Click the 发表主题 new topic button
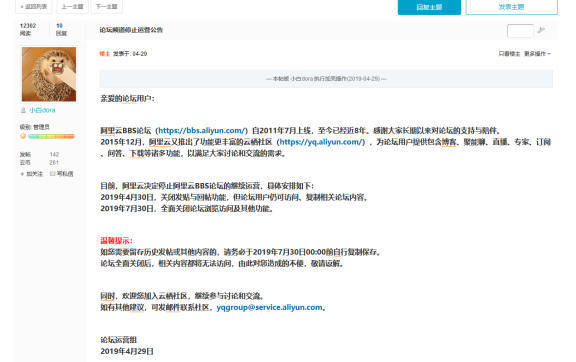The image size is (576, 362). pyautogui.click(x=511, y=7)
